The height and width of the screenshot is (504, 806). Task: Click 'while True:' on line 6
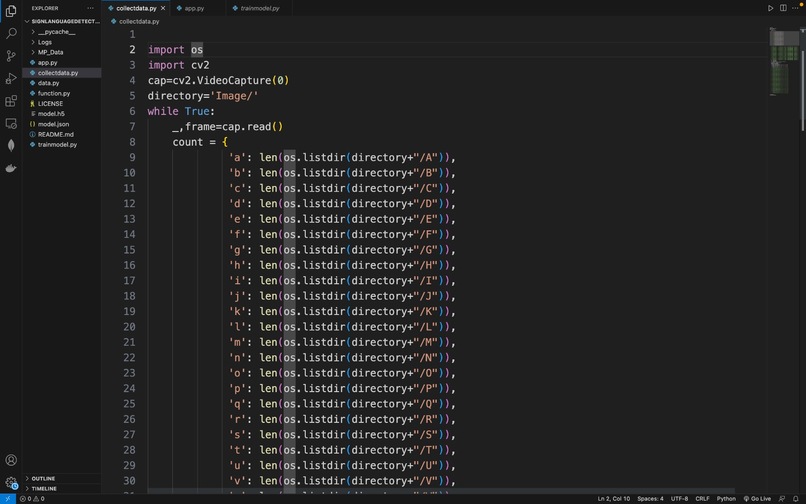point(181,111)
